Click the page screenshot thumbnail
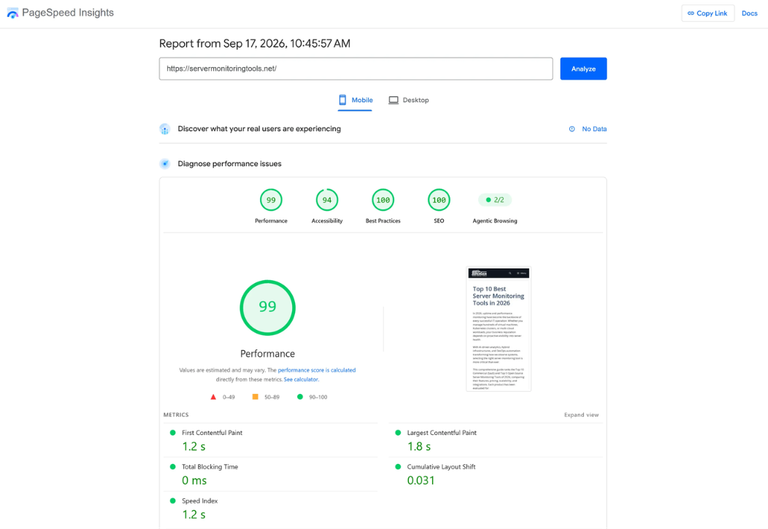Image resolution: width=768 pixels, height=529 pixels. coord(499,329)
